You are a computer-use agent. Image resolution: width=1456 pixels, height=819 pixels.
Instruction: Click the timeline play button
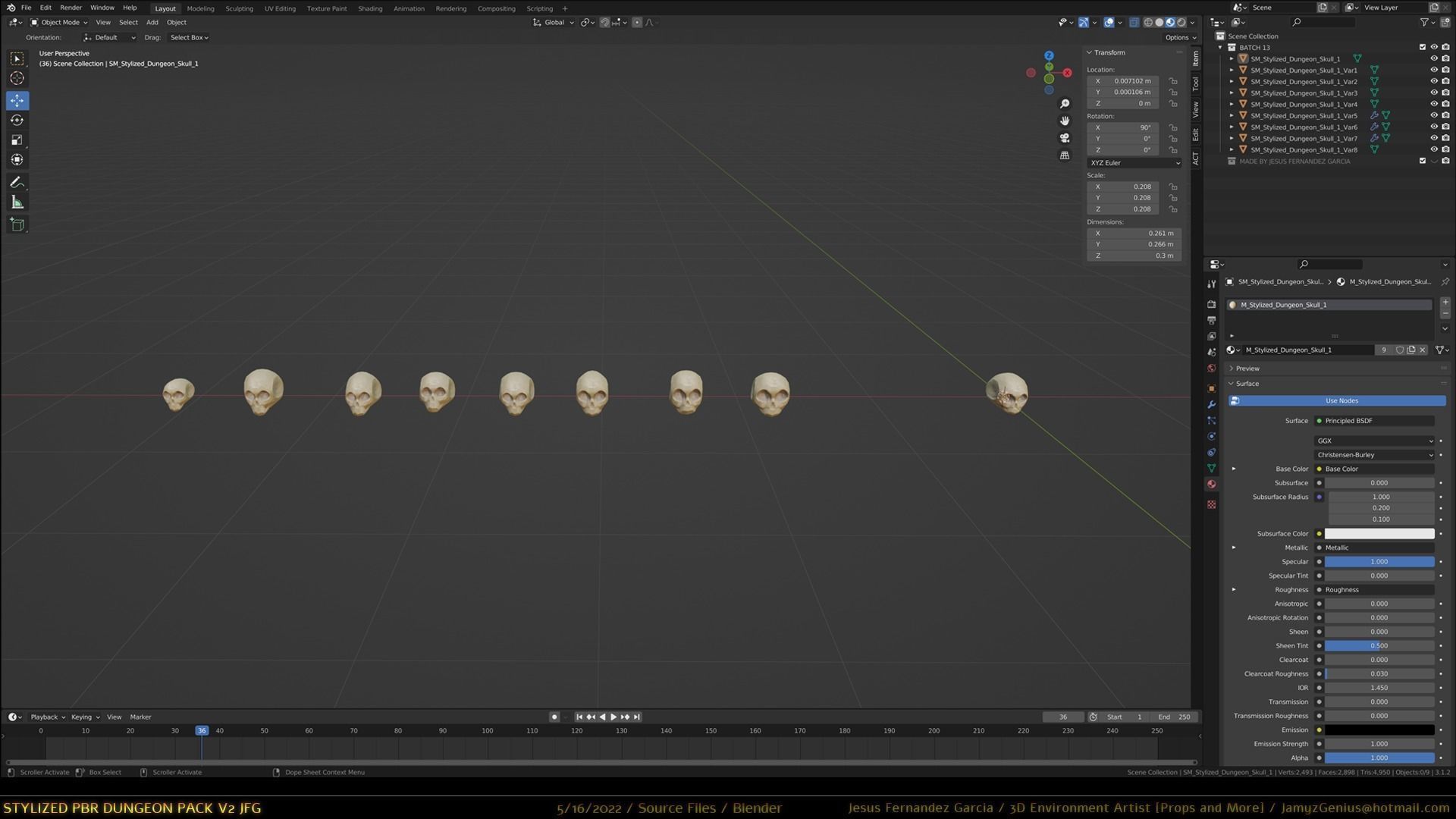[x=613, y=717]
